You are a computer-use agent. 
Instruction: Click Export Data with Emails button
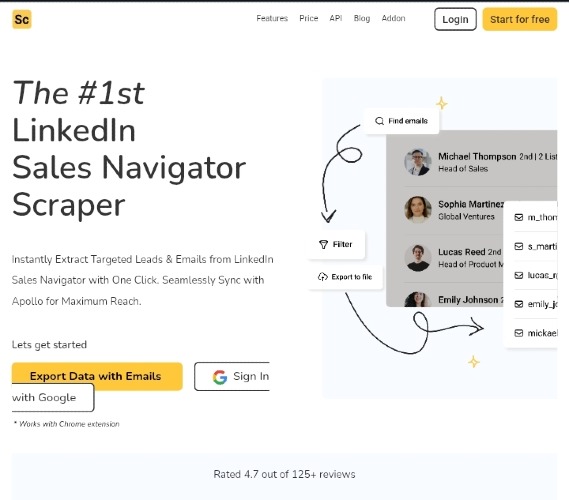tap(97, 376)
